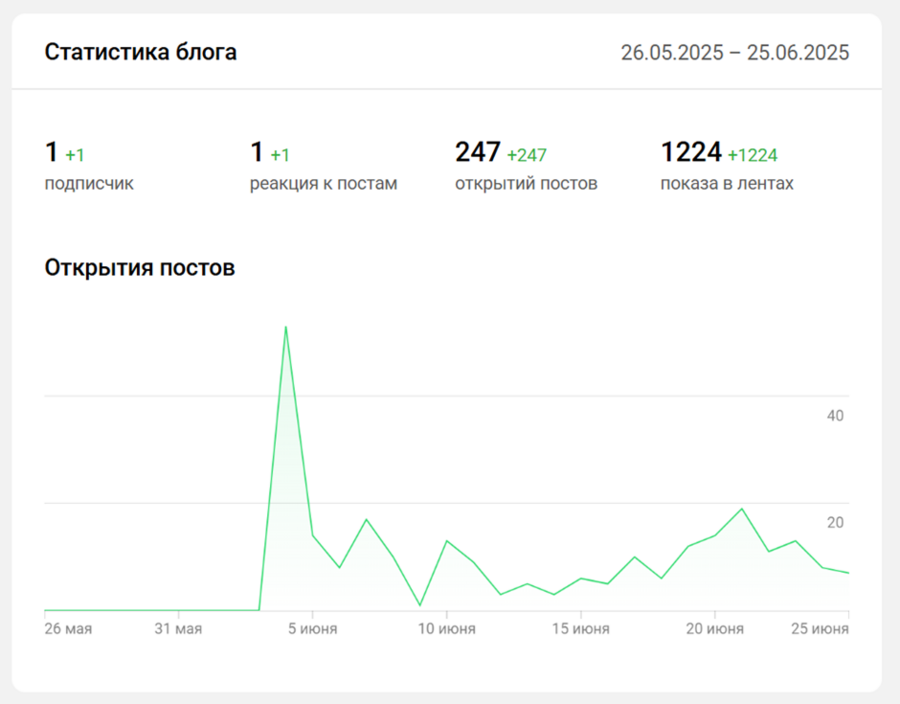Image resolution: width=900 pixels, height=704 pixels.
Task: Select the '1224' feed impressions number
Action: click(691, 153)
